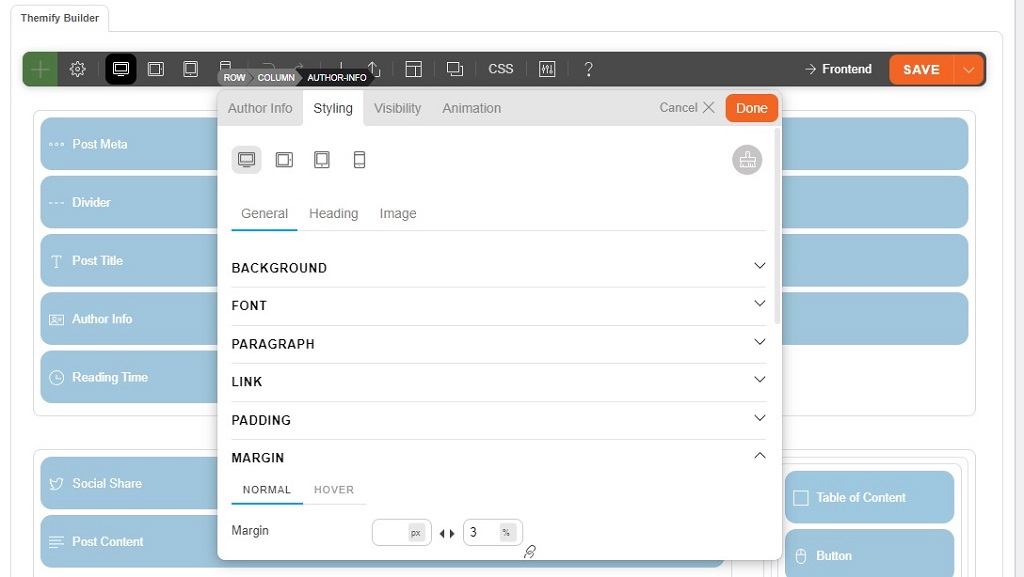Select the Heading sub-tab
The image size is (1024, 577).
click(x=334, y=213)
